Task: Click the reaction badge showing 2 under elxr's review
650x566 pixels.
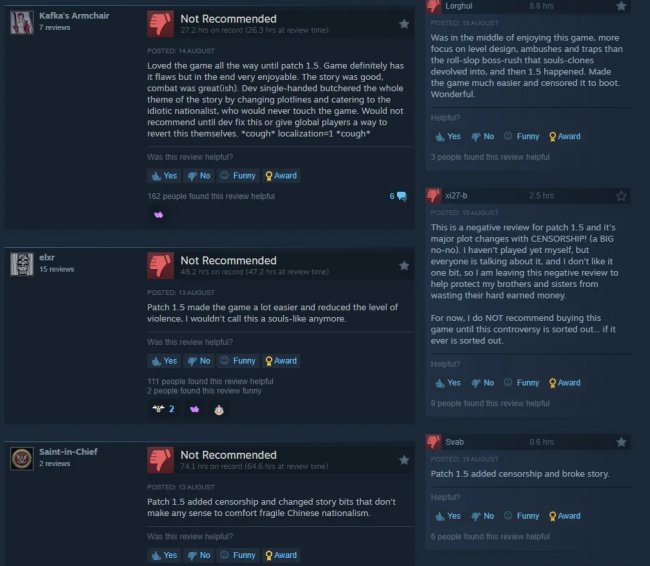Action: tap(163, 409)
